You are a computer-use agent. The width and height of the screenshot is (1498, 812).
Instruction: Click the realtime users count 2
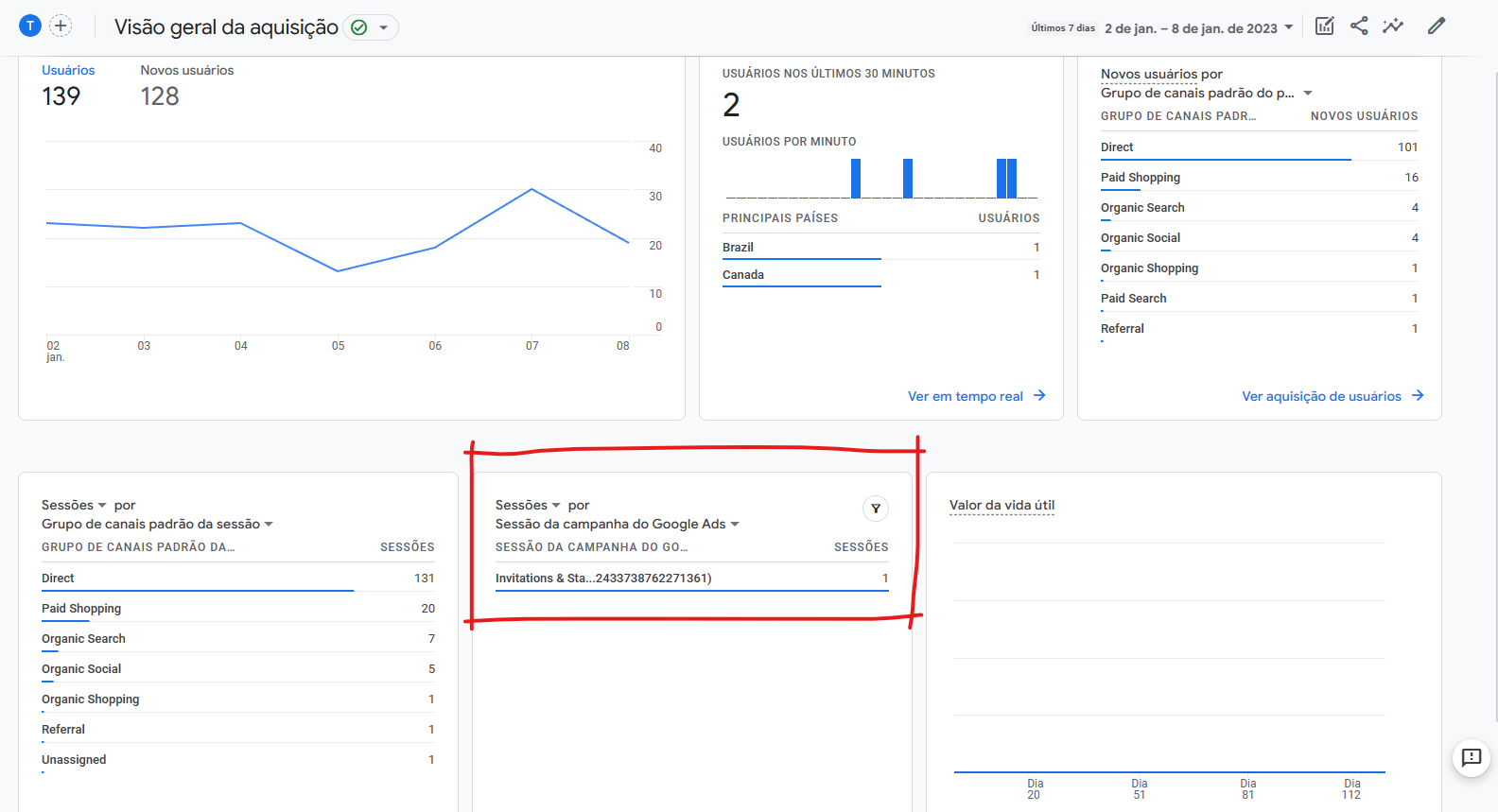click(731, 105)
